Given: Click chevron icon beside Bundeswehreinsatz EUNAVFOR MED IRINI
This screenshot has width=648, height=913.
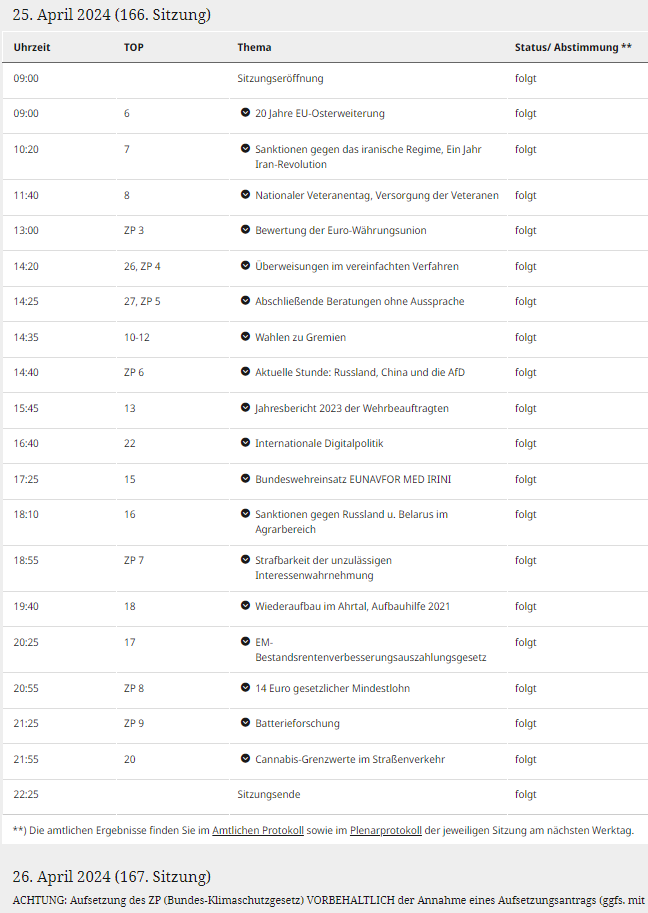Looking at the screenshot, I should pyautogui.click(x=245, y=479).
